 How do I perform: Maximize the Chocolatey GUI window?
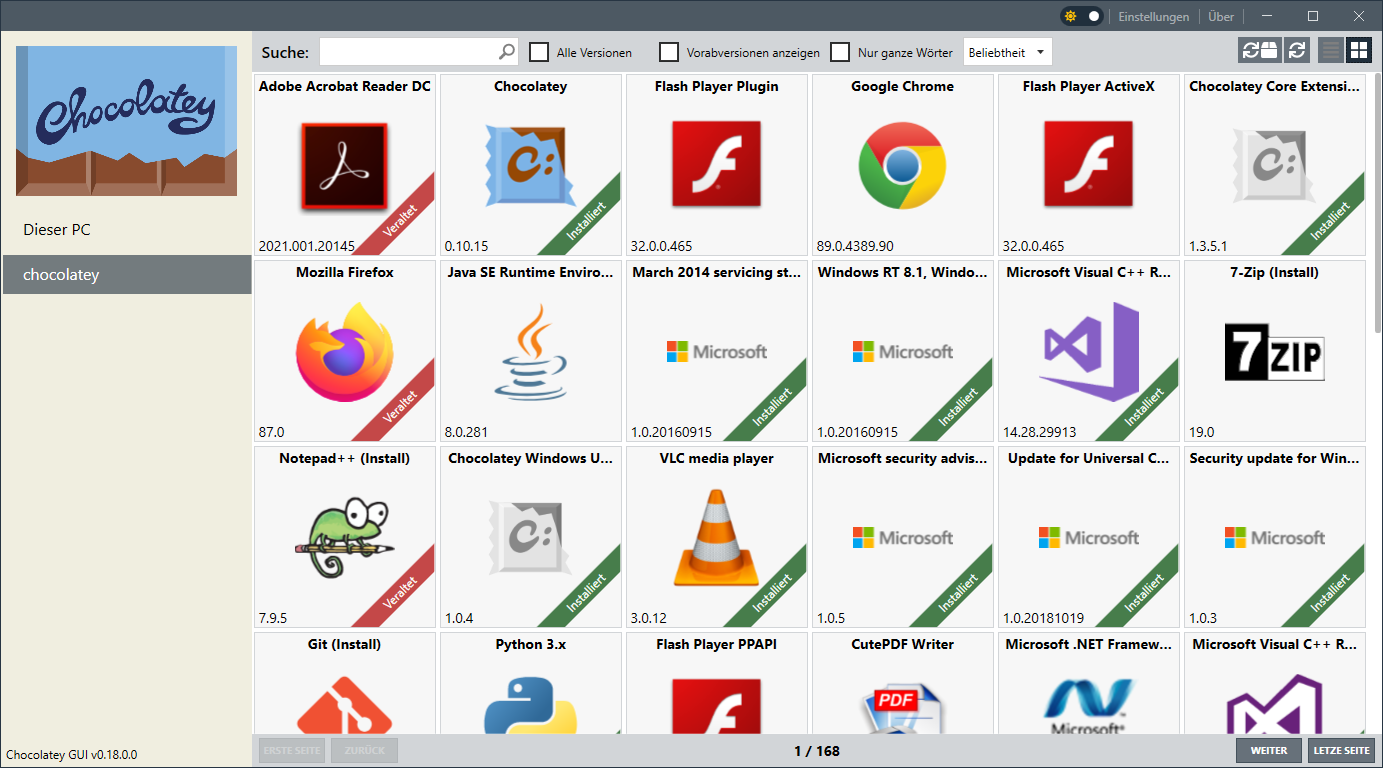[1313, 16]
